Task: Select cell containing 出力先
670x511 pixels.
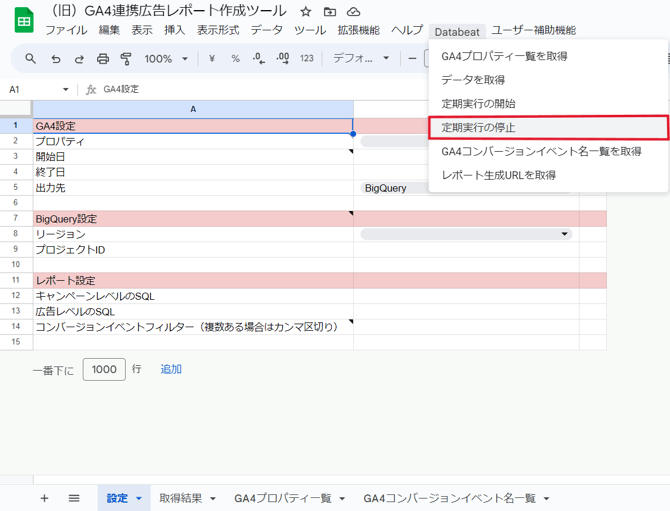Action: [x=193, y=188]
